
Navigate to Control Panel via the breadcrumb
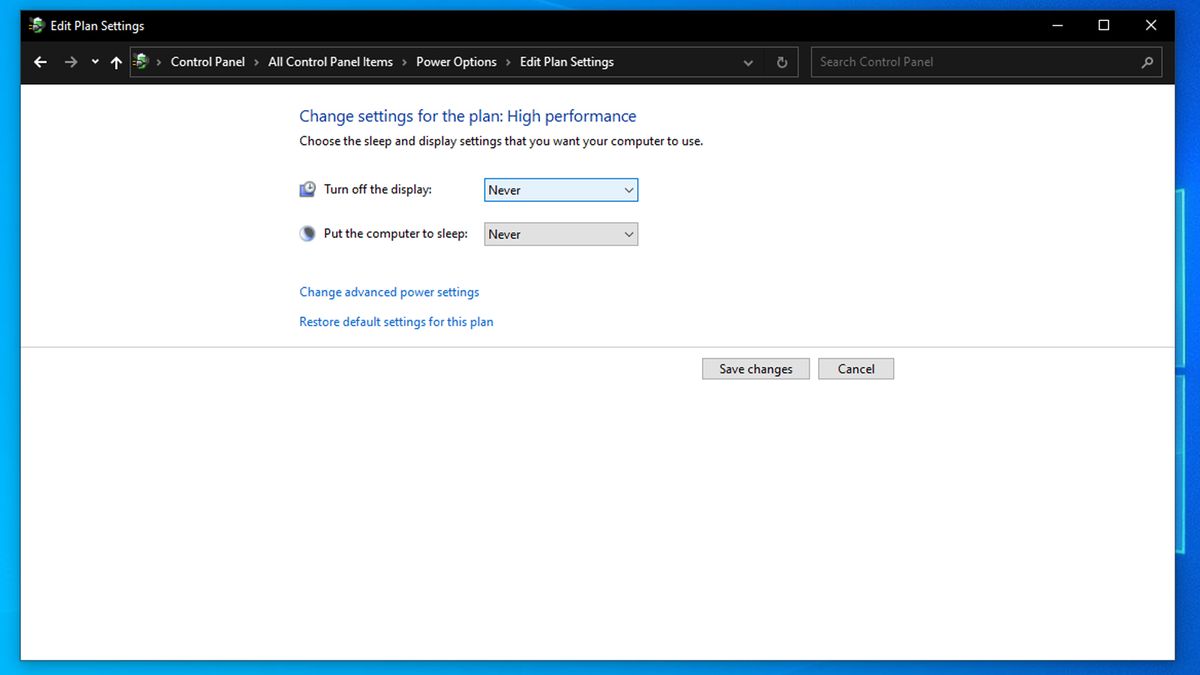tap(207, 62)
